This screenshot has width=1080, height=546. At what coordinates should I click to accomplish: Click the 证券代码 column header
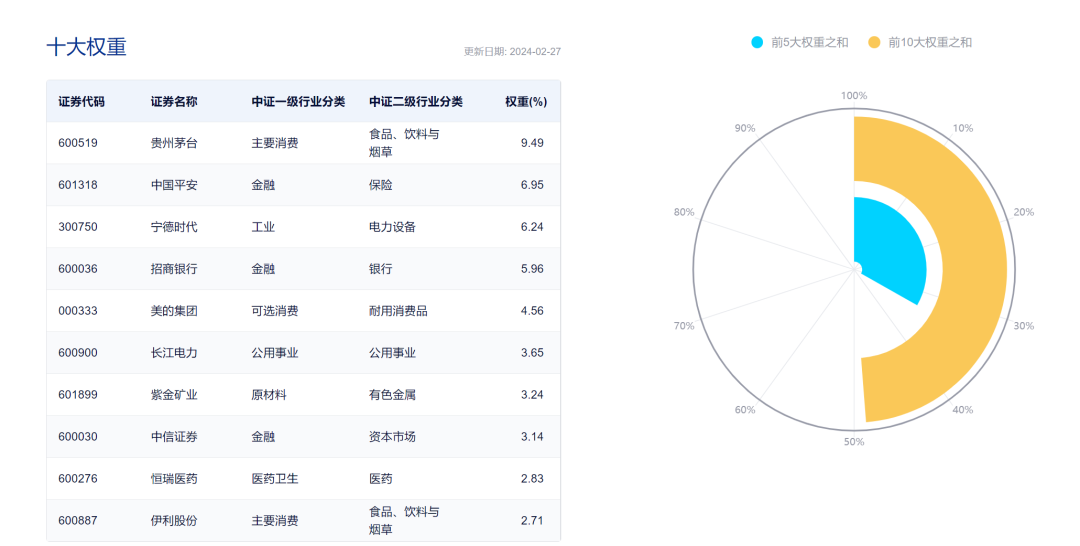click(x=81, y=102)
